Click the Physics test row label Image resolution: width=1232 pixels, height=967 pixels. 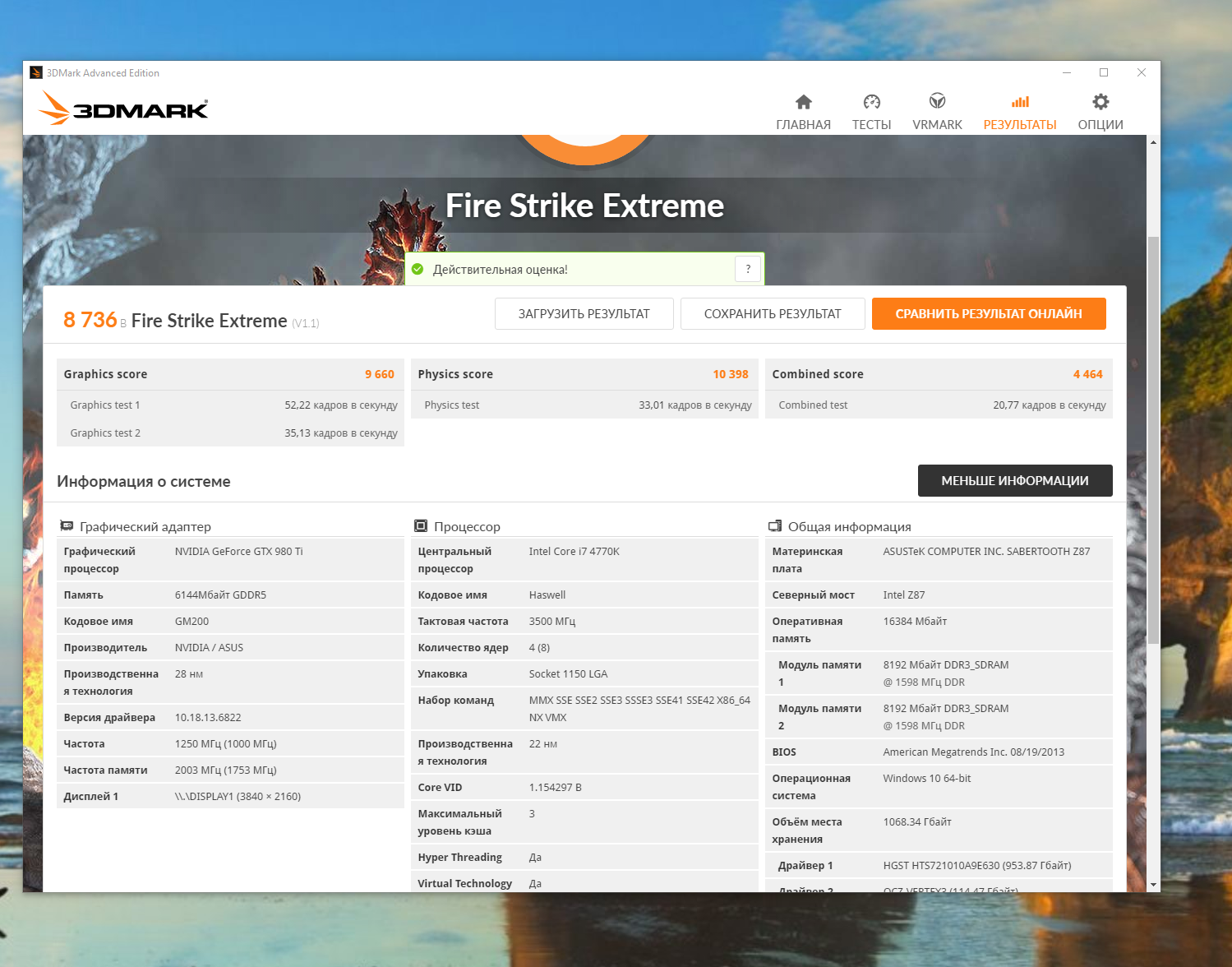tap(452, 405)
